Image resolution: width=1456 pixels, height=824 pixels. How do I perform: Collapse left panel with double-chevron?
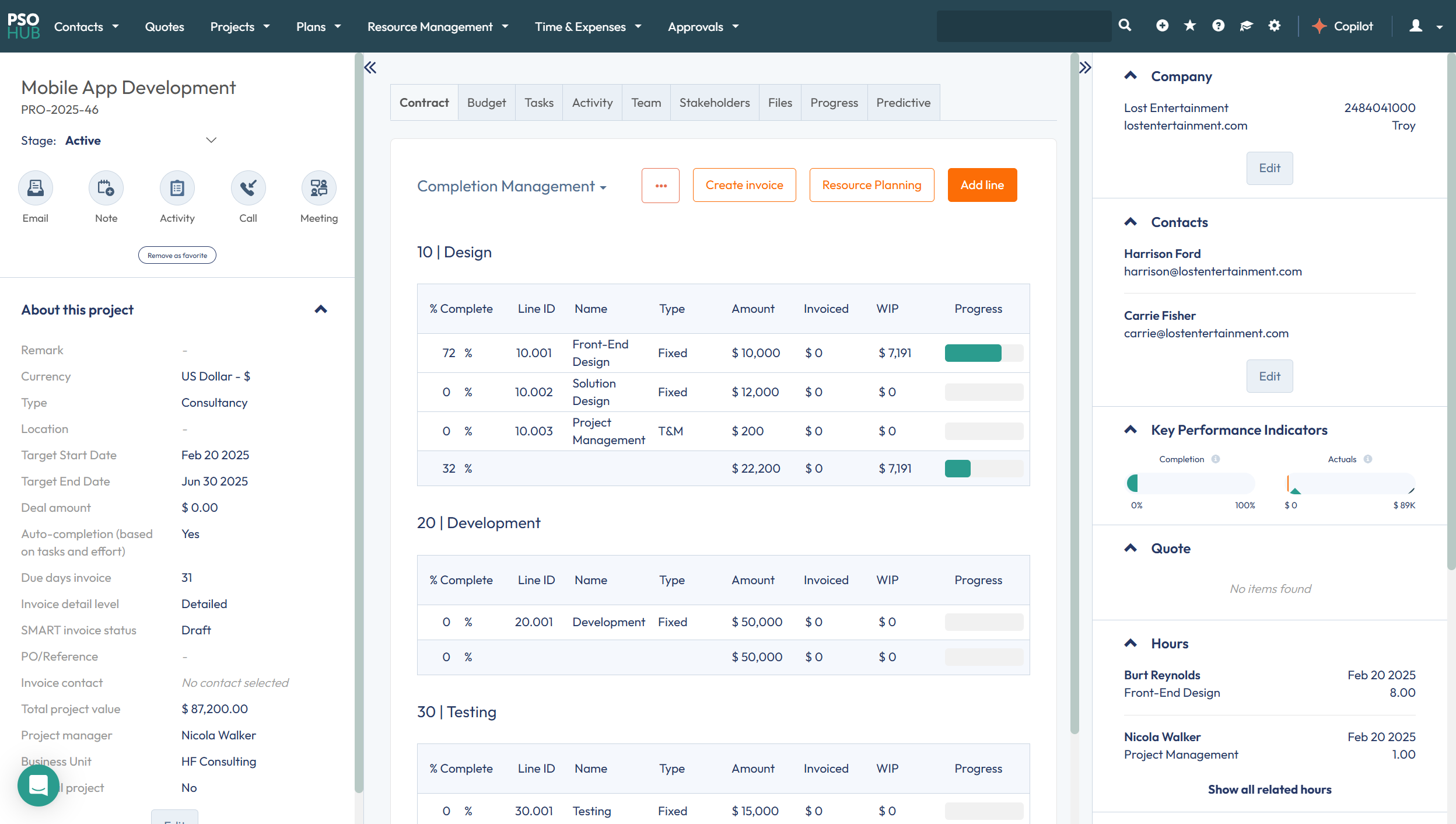pos(370,68)
